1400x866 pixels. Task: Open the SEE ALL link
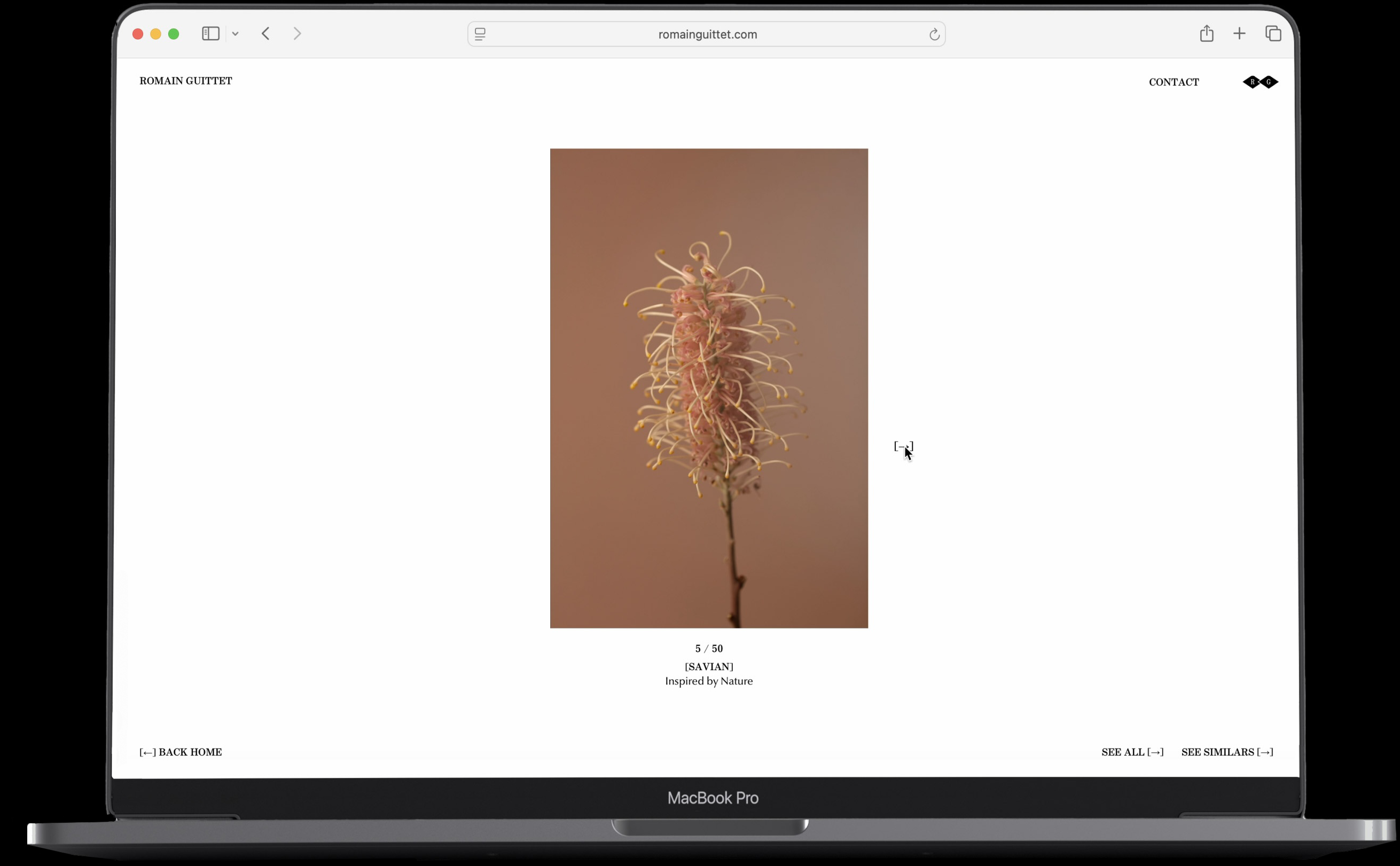coord(1132,752)
